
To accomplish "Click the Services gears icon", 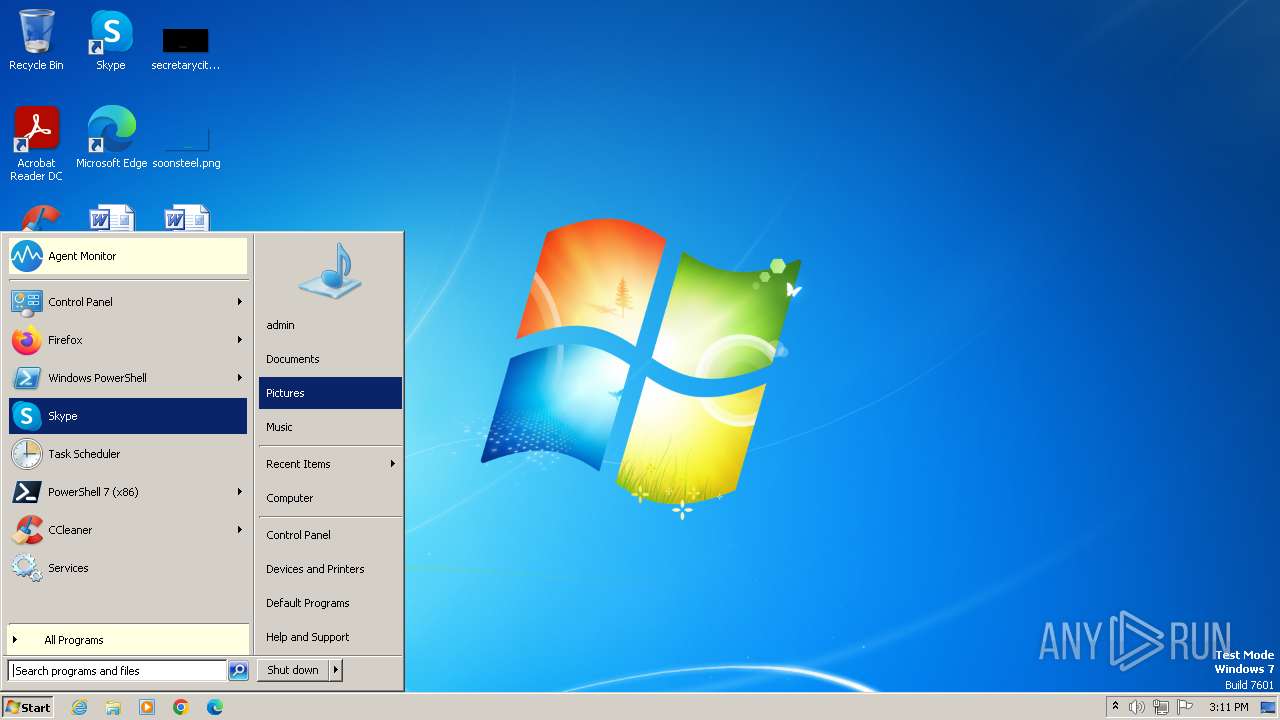I will point(27,568).
